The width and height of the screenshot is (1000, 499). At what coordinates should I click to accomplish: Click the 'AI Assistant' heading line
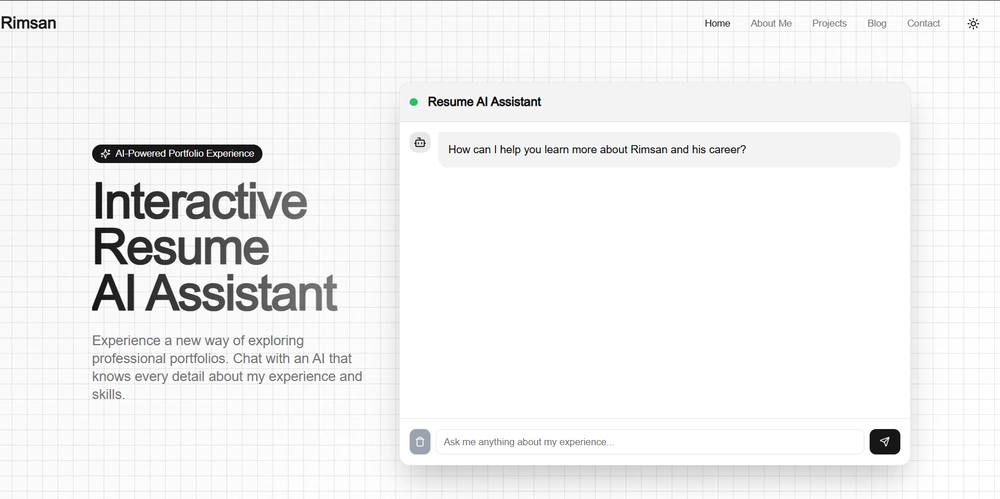point(214,294)
